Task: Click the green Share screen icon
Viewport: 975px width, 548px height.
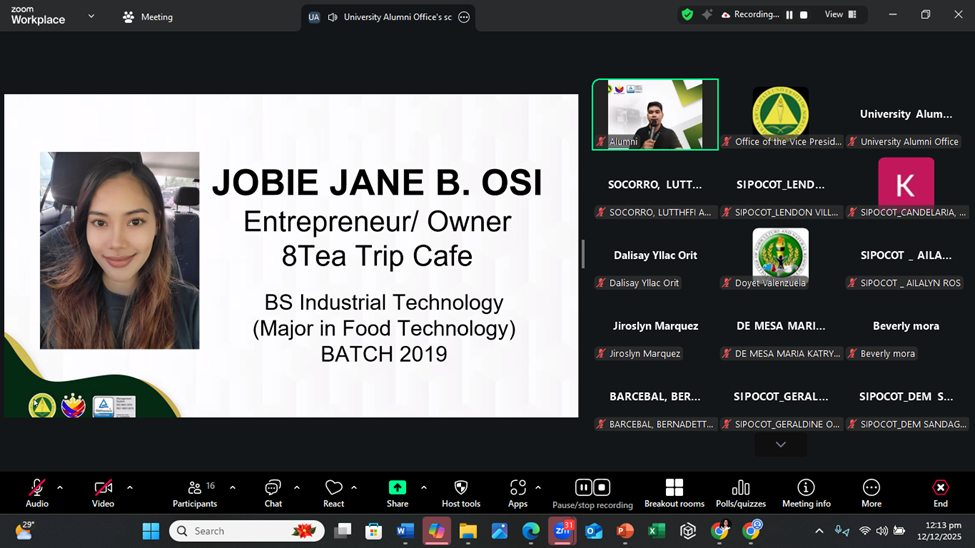Action: coord(397,488)
